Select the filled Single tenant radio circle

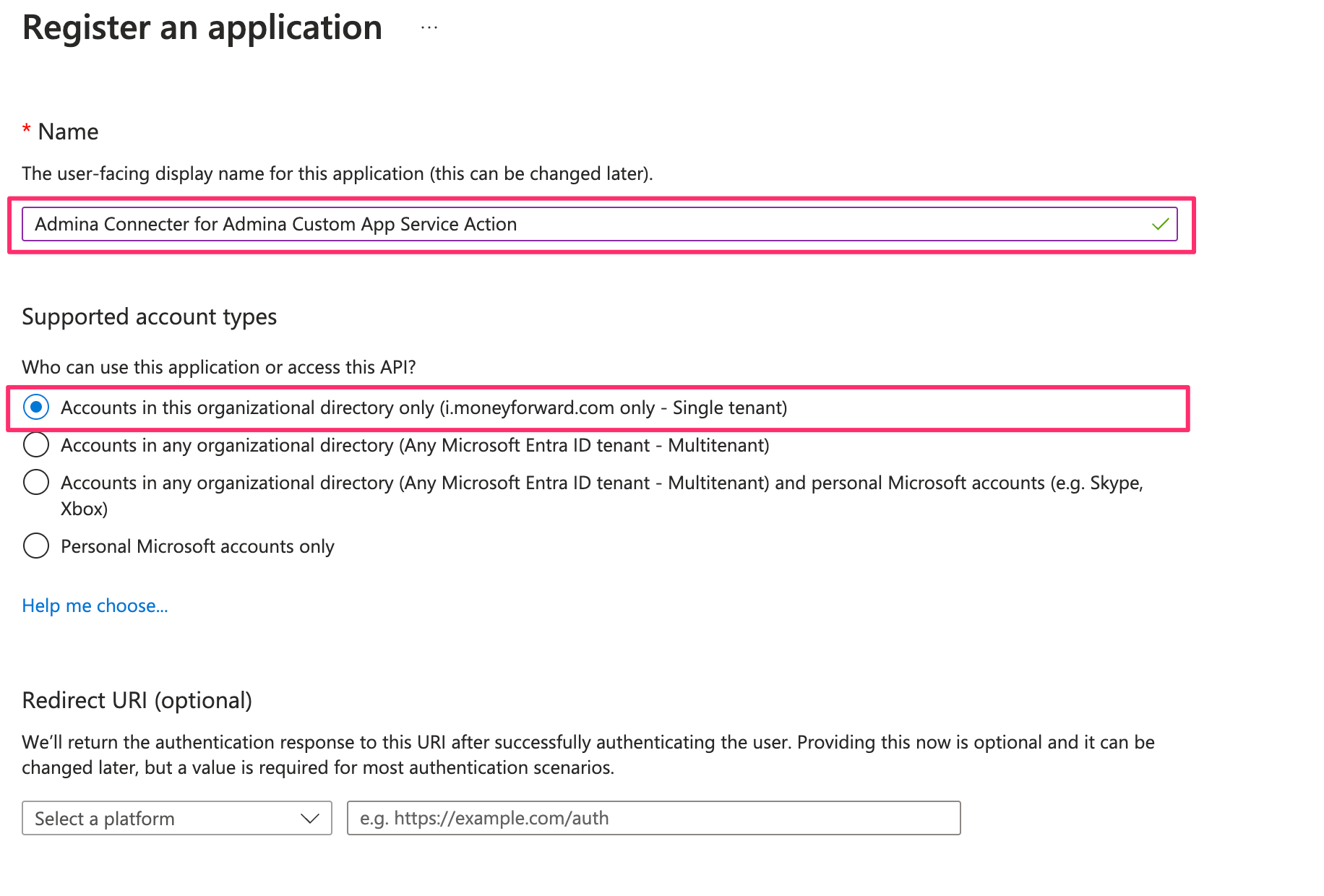pyautogui.click(x=36, y=408)
